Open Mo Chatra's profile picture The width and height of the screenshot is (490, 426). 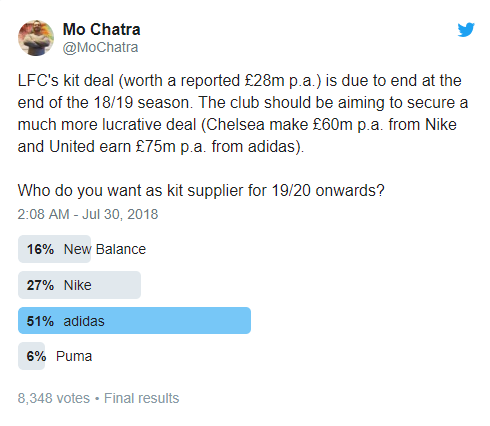[x=36, y=38]
